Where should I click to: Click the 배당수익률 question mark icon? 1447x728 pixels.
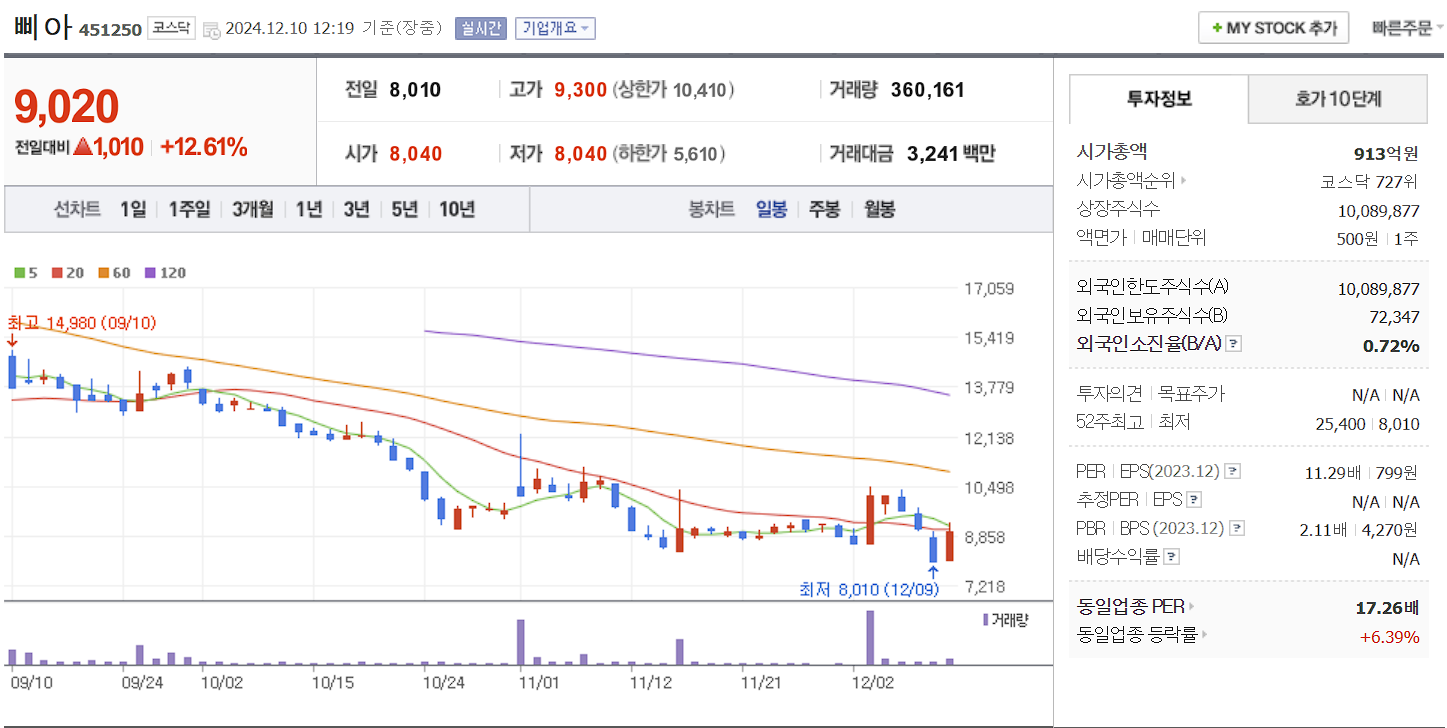[x=1171, y=556]
